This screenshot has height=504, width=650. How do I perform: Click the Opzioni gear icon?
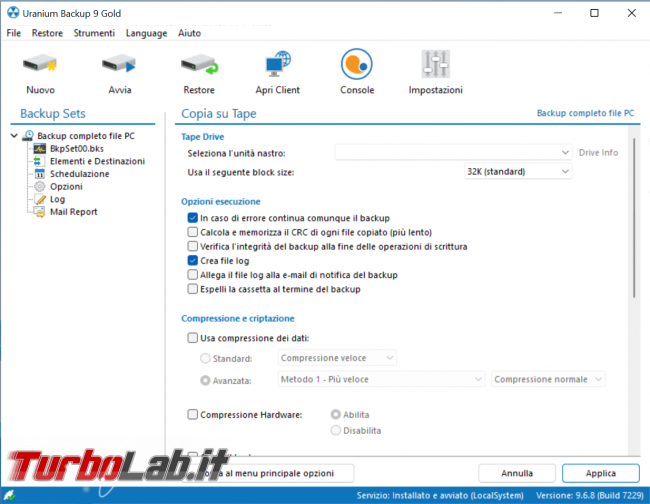(39, 187)
